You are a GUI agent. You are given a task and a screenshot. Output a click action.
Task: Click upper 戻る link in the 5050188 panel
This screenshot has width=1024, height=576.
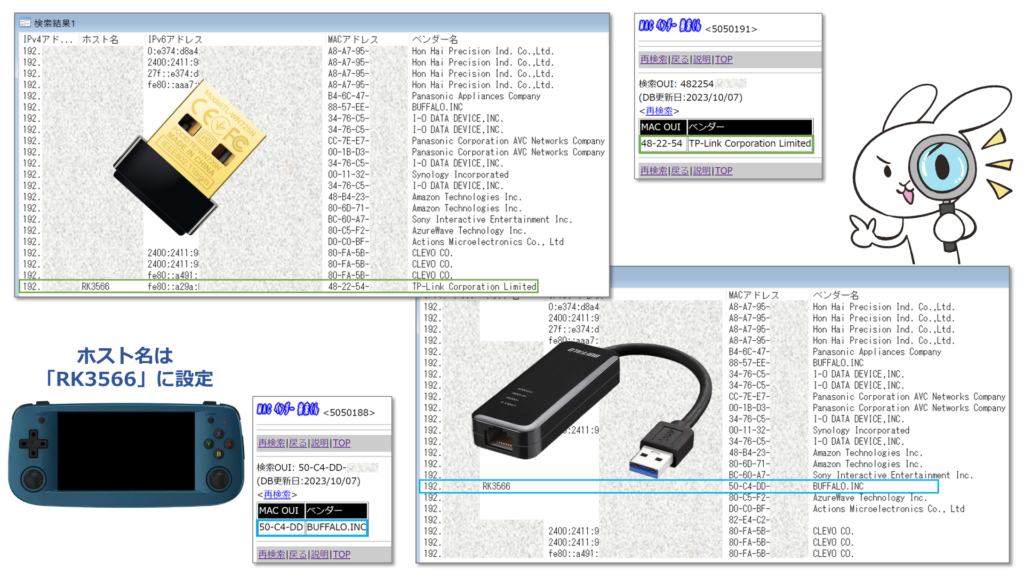298,443
